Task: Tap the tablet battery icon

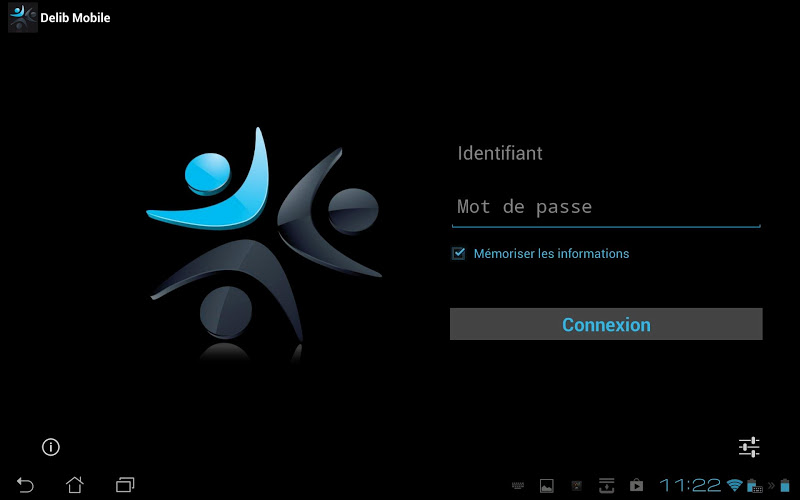Action: point(785,486)
